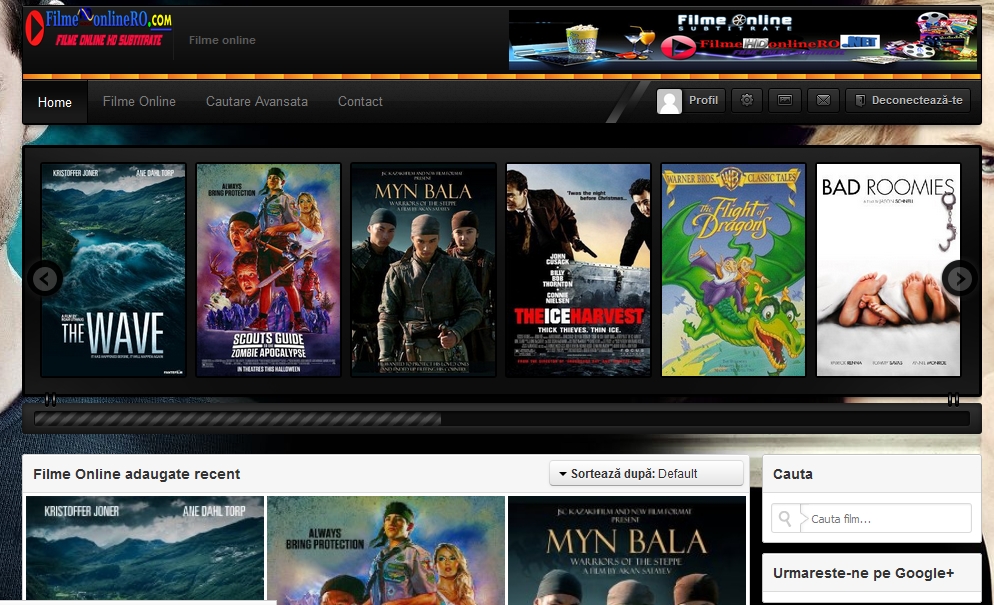Click the magnifier icon in the Cauta box
Viewport: 994px width, 605px height.
(x=785, y=519)
